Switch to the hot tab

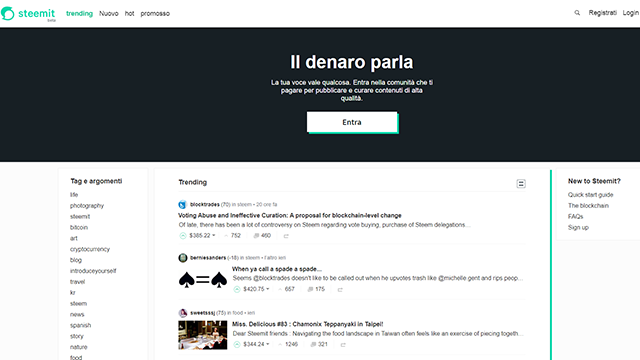(x=129, y=13)
